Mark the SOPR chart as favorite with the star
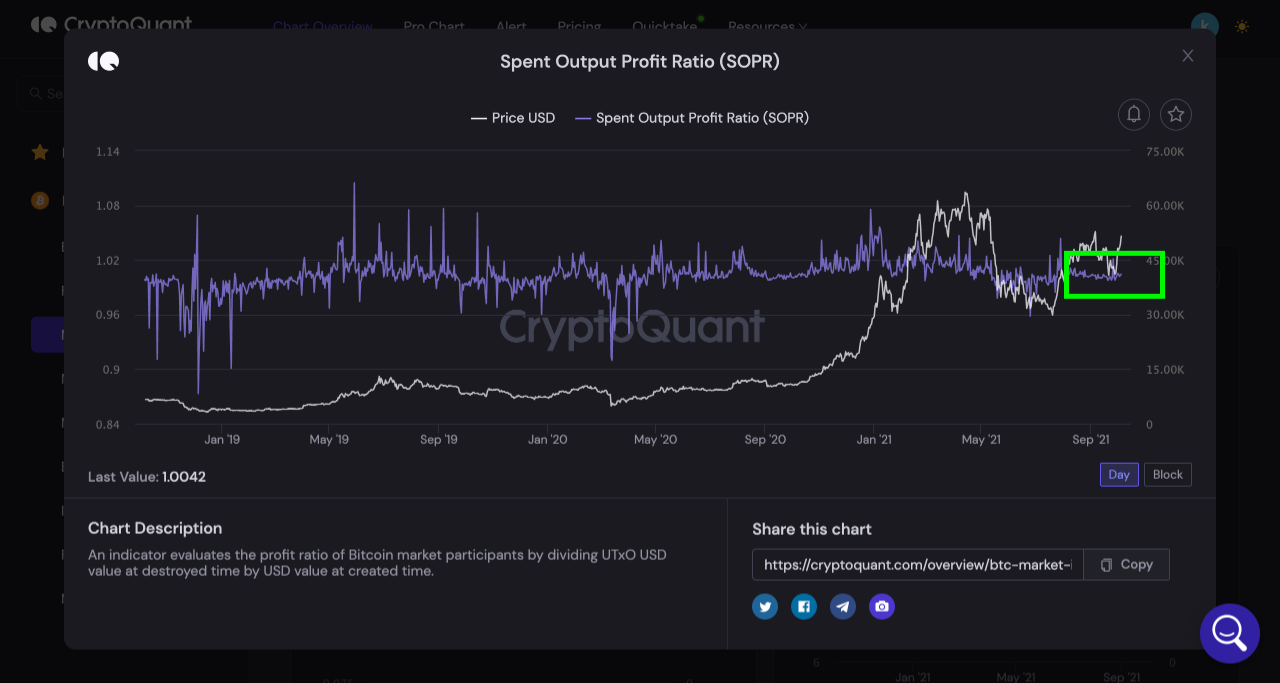The image size is (1280, 683). [x=1176, y=114]
